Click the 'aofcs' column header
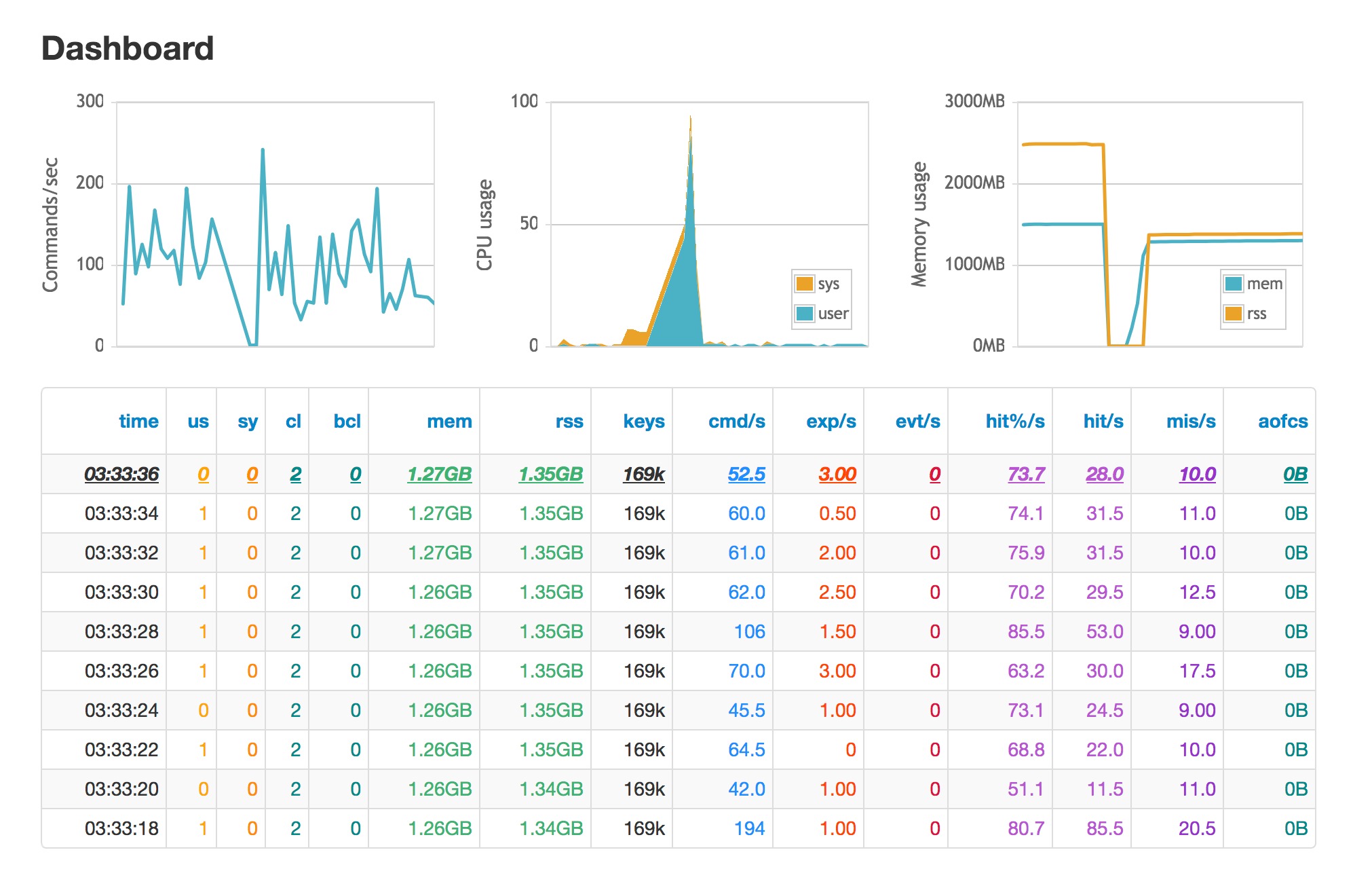 coord(1282,422)
